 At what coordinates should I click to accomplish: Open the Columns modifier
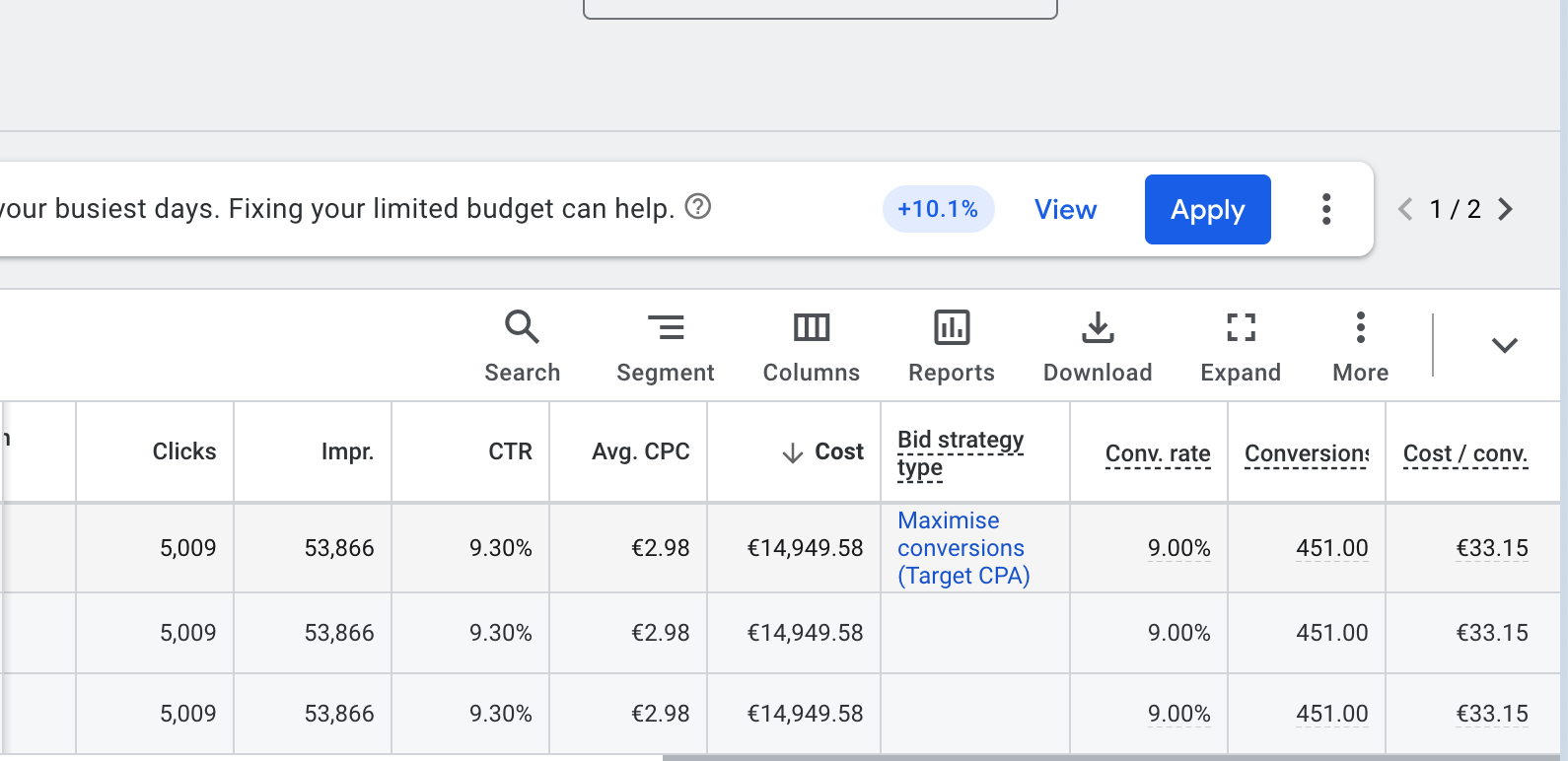812,346
